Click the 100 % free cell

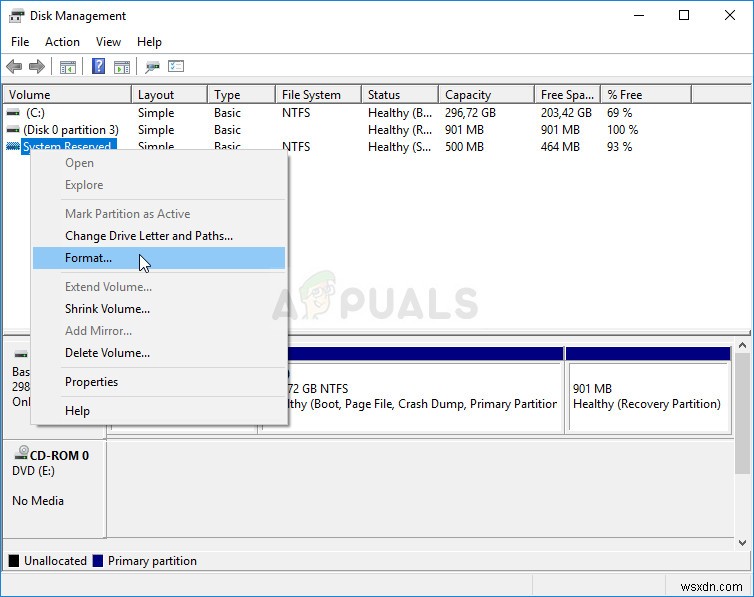[x=622, y=130]
